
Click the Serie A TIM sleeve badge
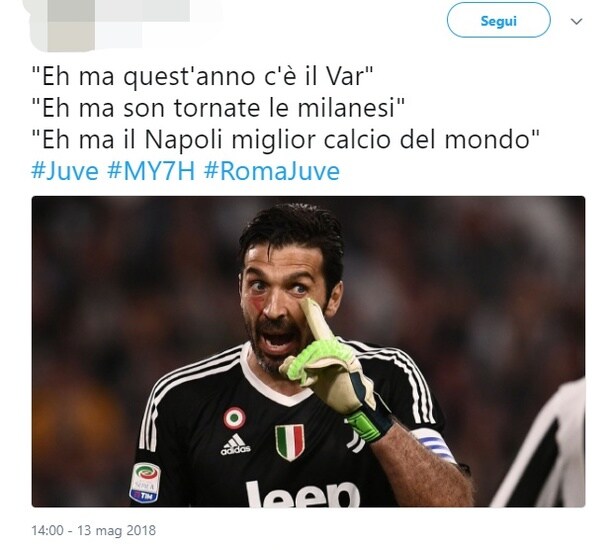pos(145,482)
